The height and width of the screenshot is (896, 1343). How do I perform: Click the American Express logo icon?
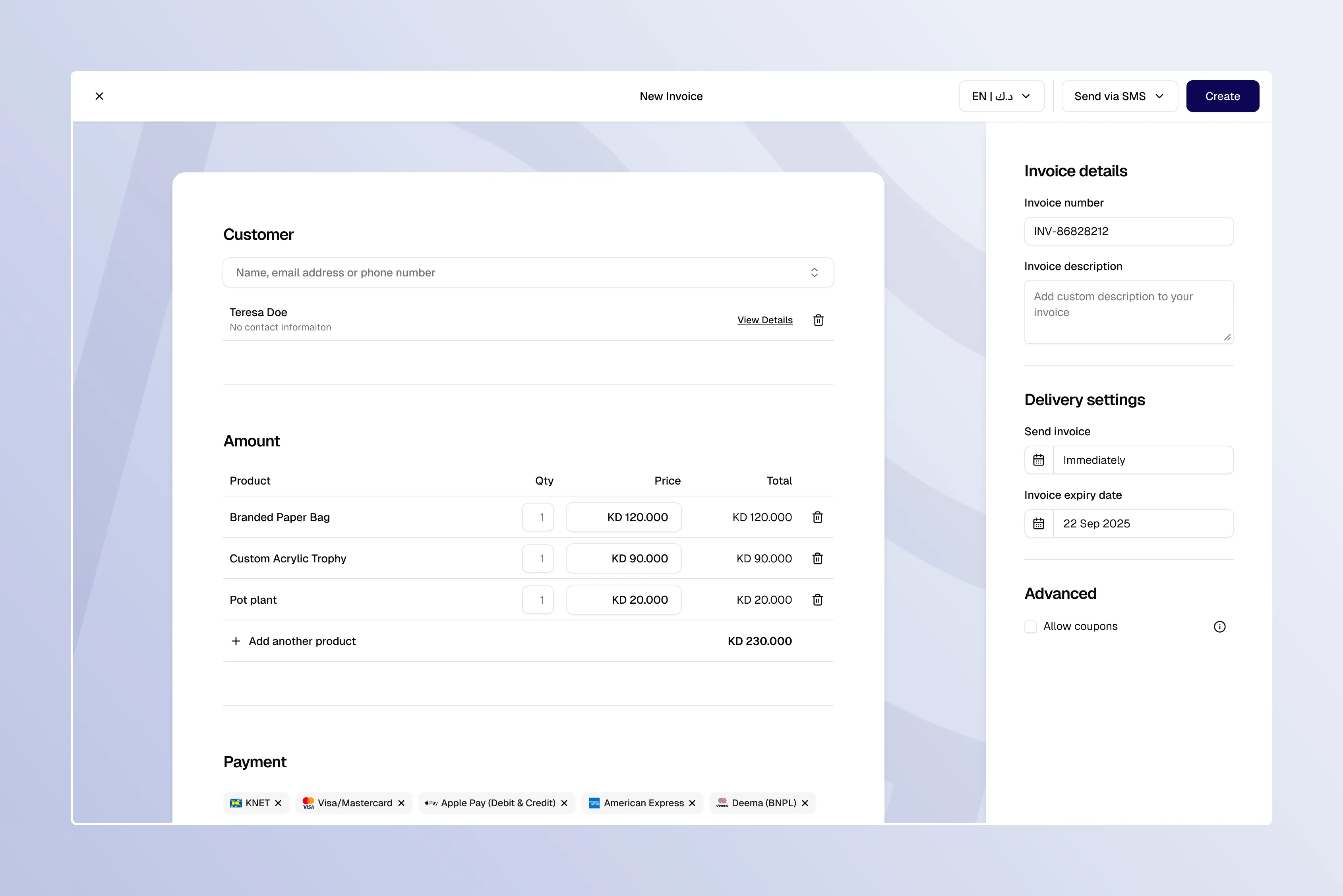(594, 803)
